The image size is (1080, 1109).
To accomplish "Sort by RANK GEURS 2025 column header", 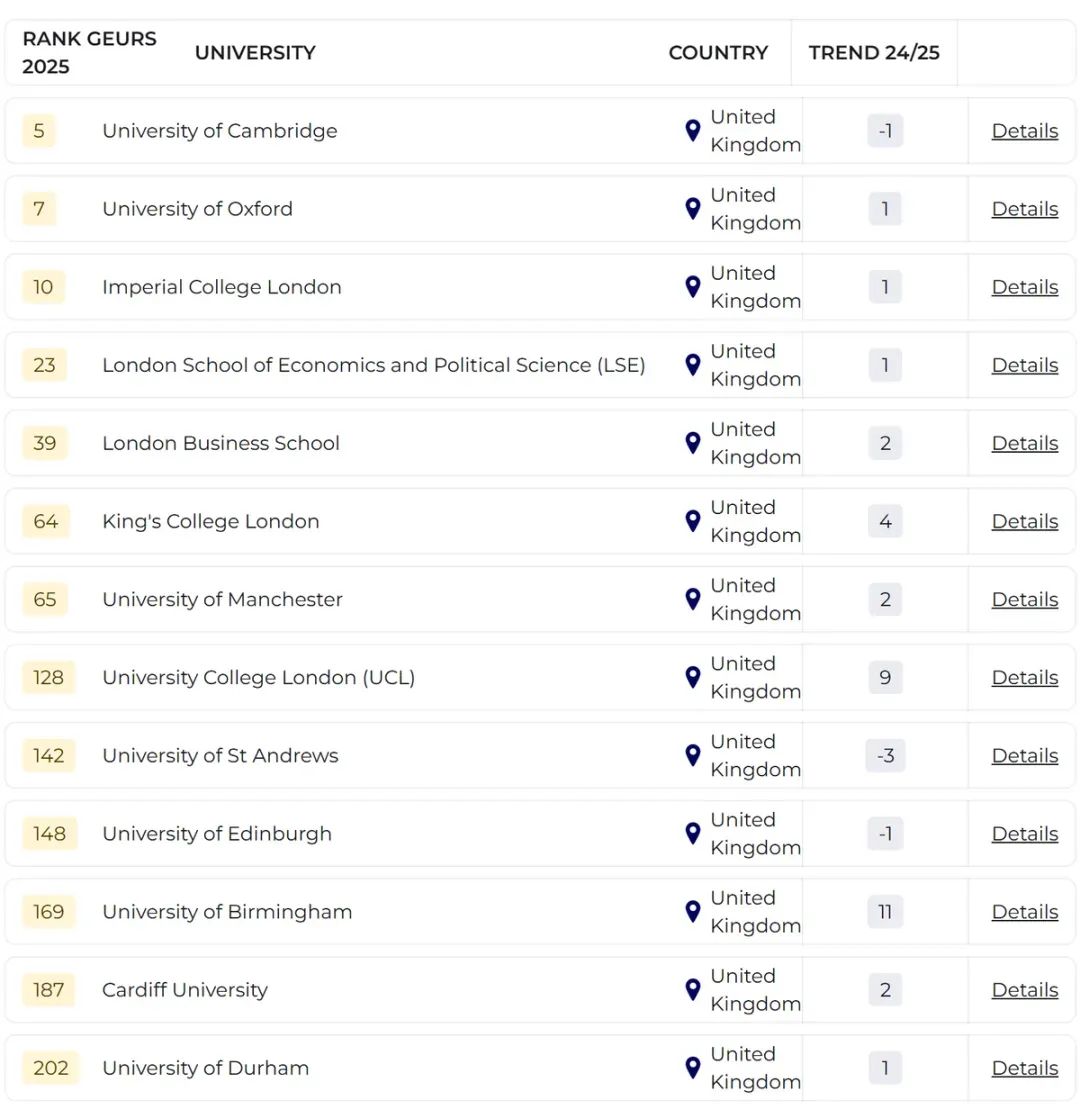I will coord(89,53).
